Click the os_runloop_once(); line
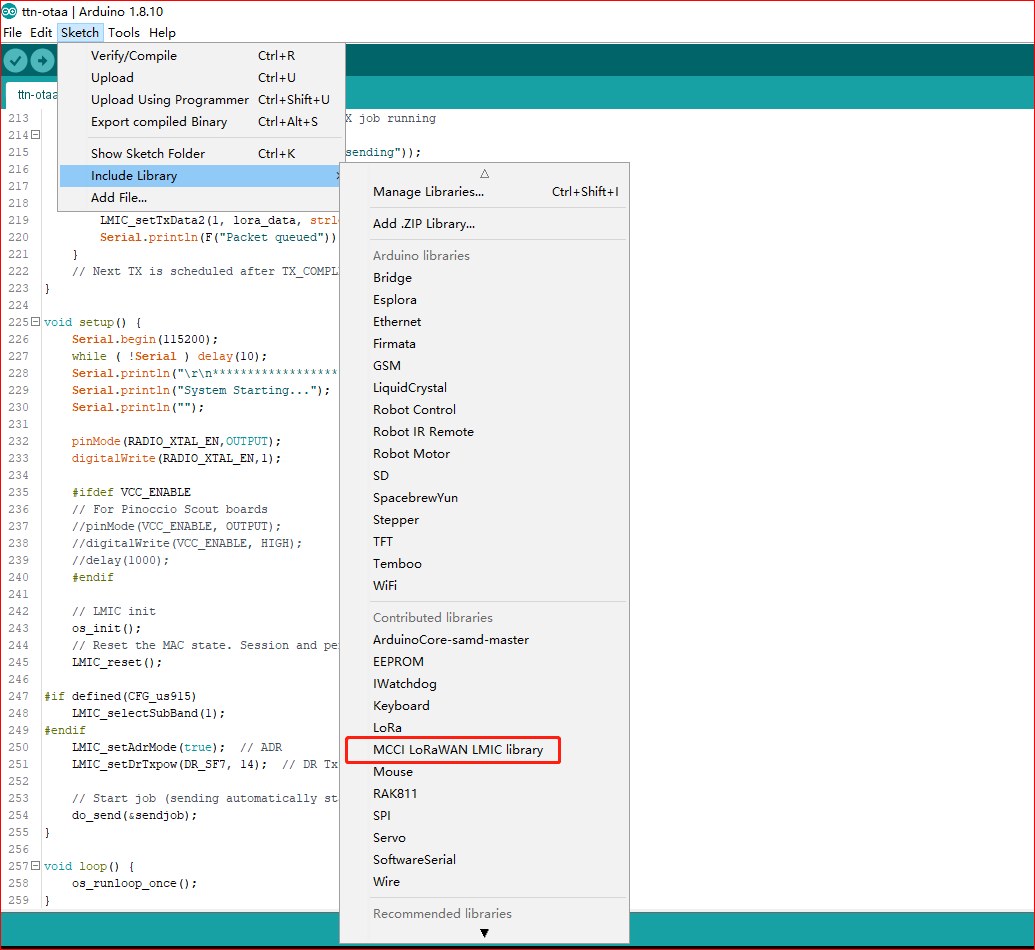 [x=135, y=883]
